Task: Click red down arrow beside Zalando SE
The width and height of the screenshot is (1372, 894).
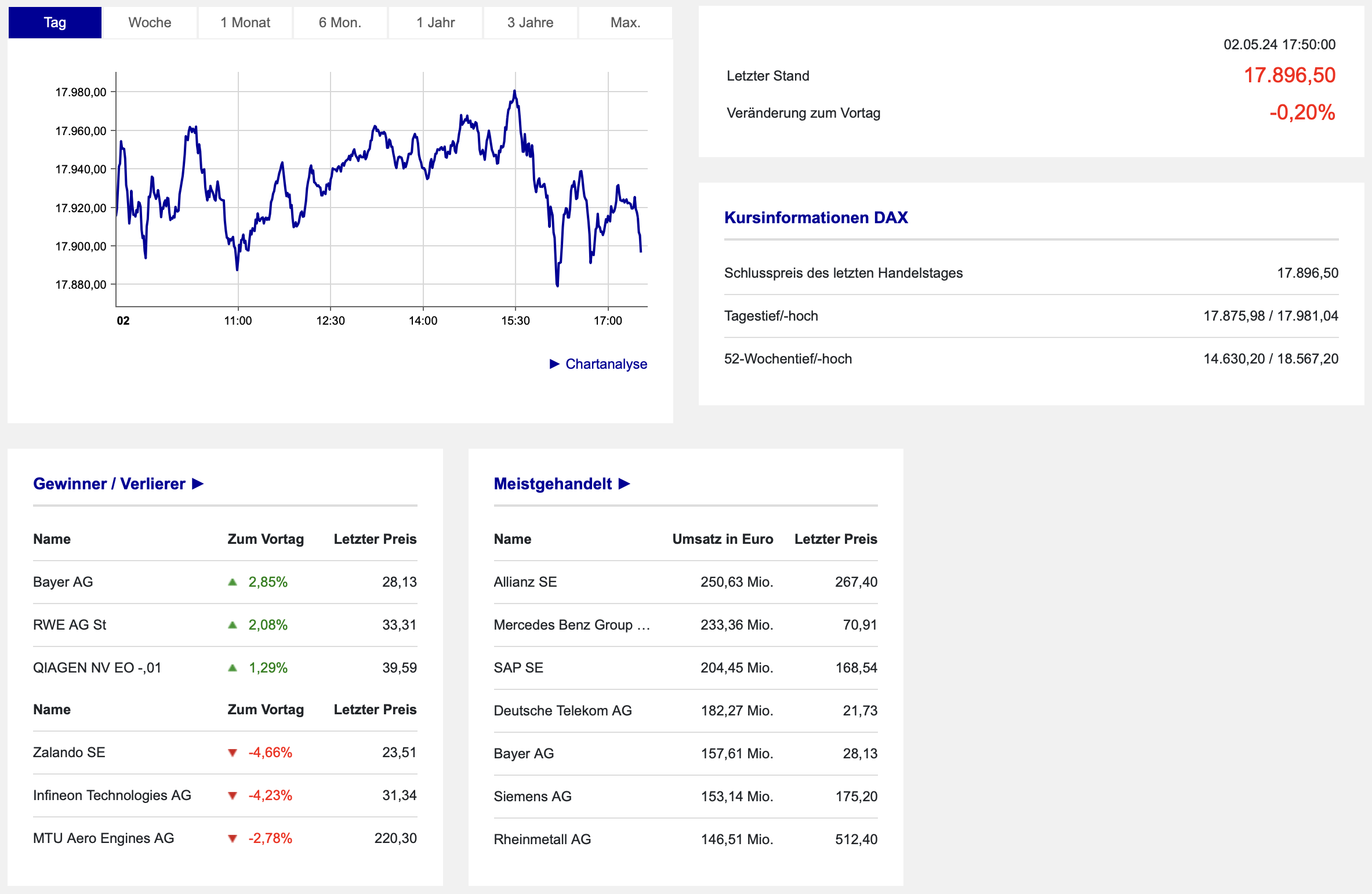Action: coord(233,753)
